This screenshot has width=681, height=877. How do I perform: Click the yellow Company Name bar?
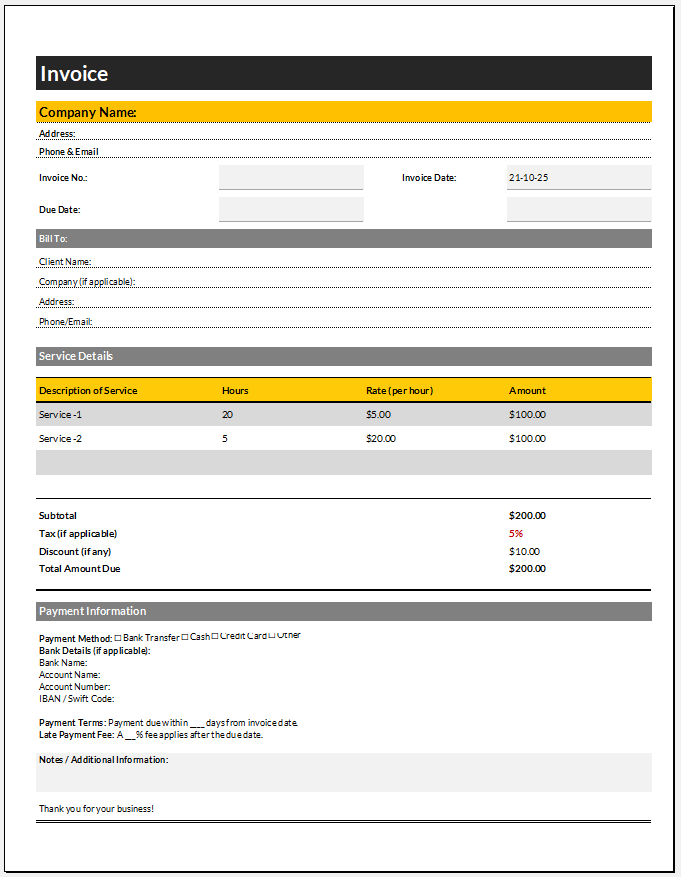pyautogui.click(x=343, y=112)
